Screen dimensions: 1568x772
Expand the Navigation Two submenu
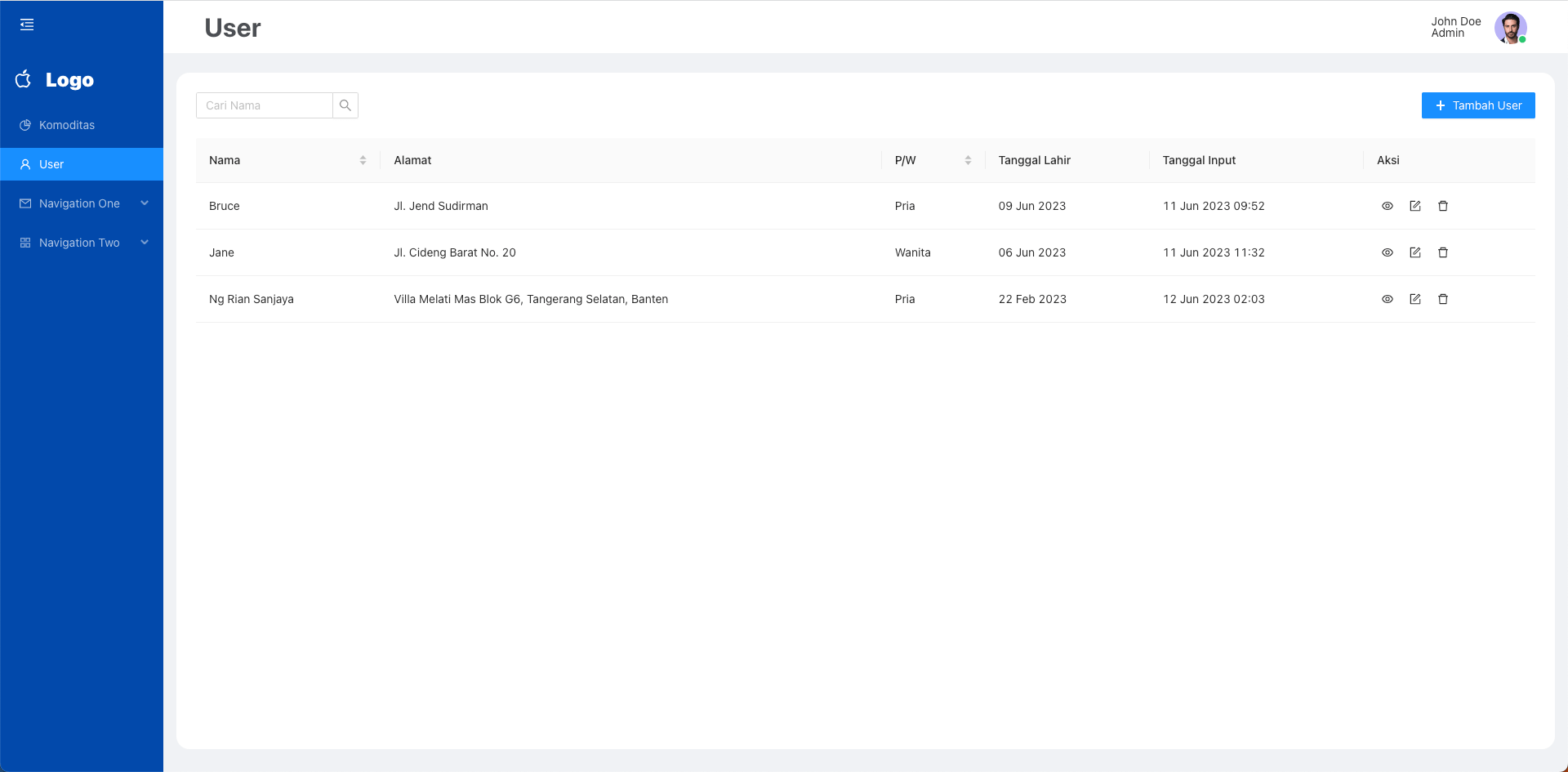tap(82, 243)
